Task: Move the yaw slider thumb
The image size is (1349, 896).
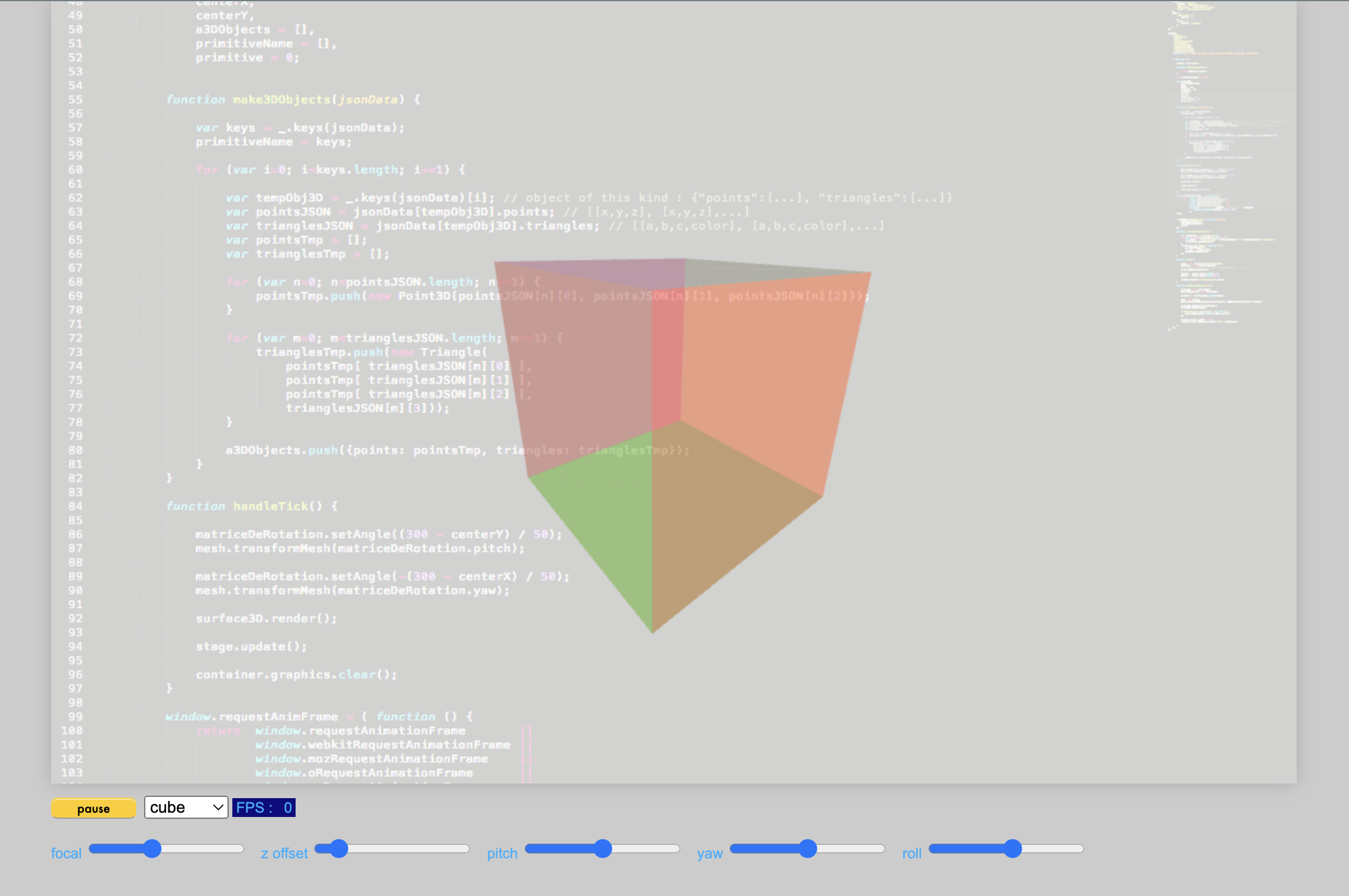Action: (x=808, y=849)
